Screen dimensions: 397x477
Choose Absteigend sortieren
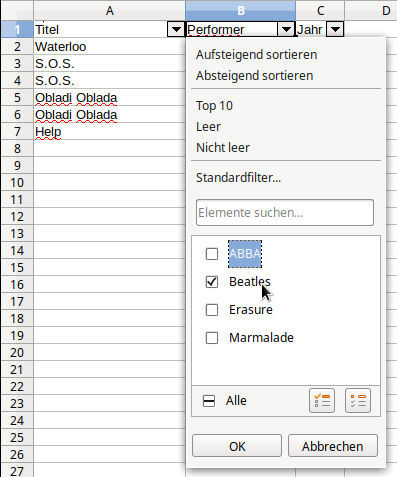[x=254, y=76]
